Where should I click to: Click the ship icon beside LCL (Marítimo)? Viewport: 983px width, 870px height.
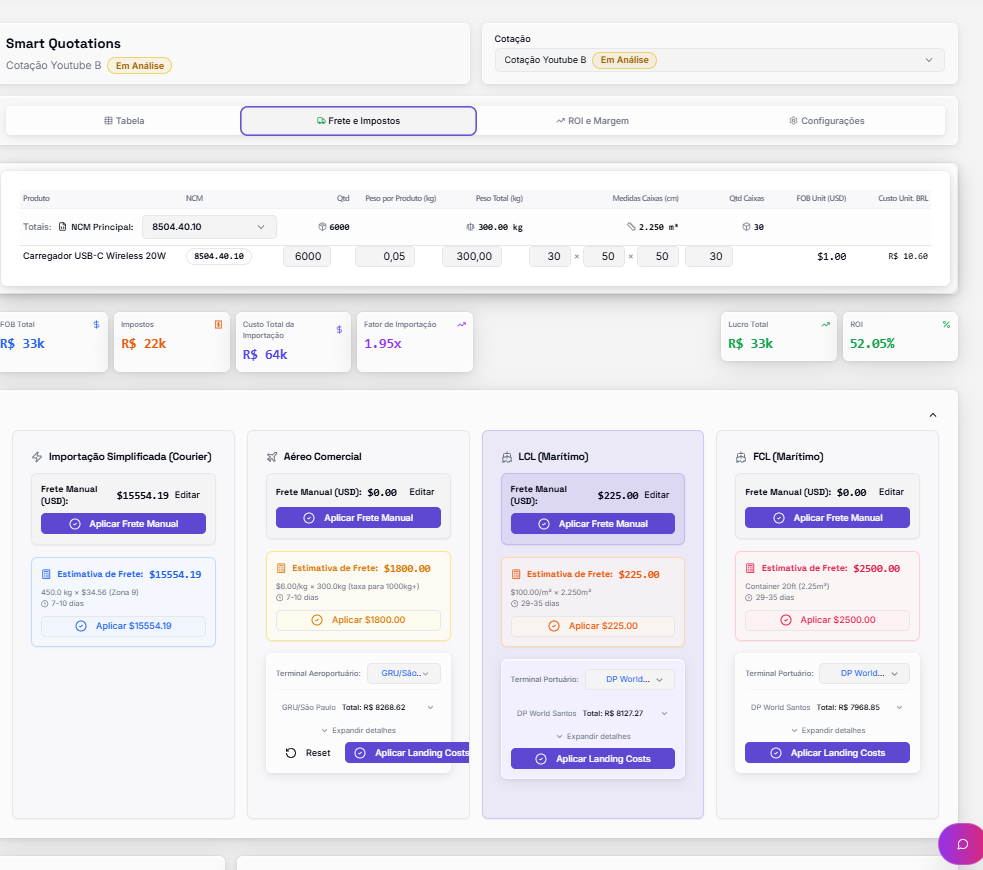(507, 457)
